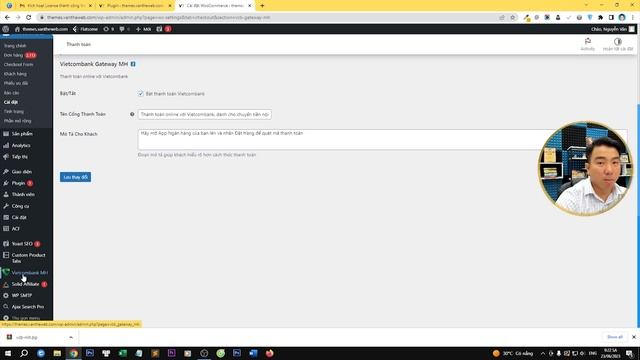Open updates counter in admin bar

[109, 29]
